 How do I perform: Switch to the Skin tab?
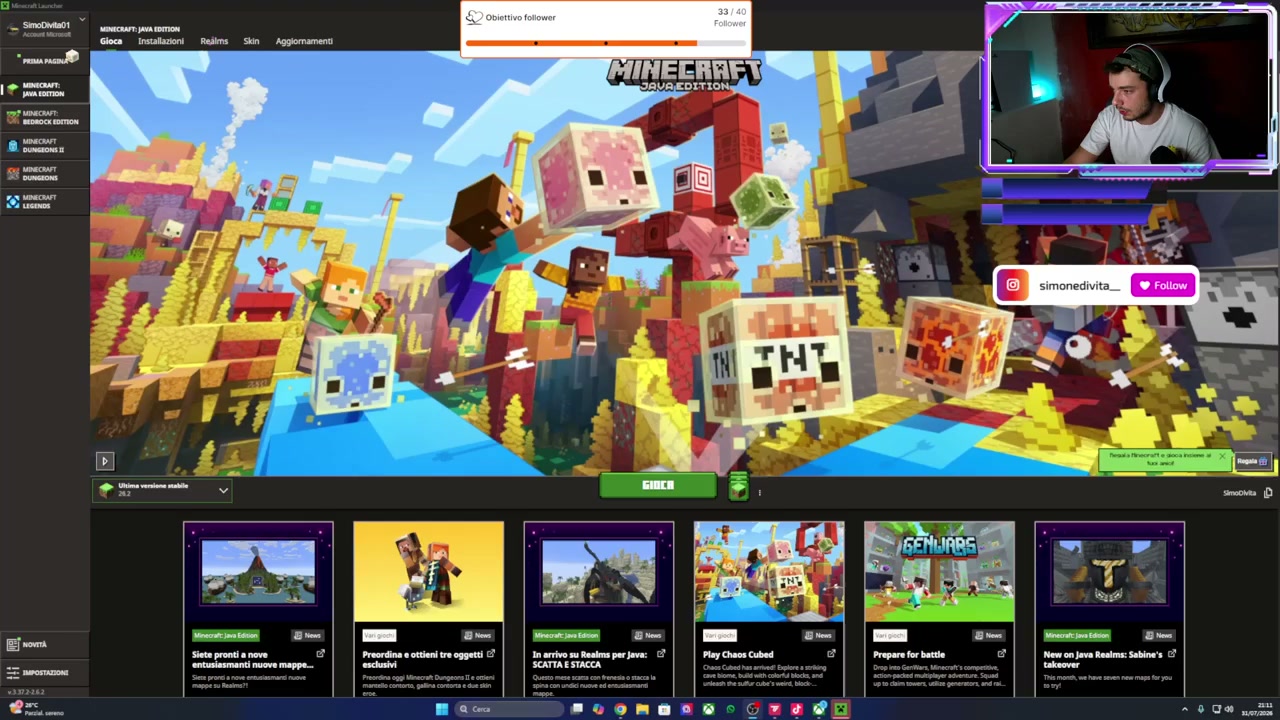pos(251,41)
